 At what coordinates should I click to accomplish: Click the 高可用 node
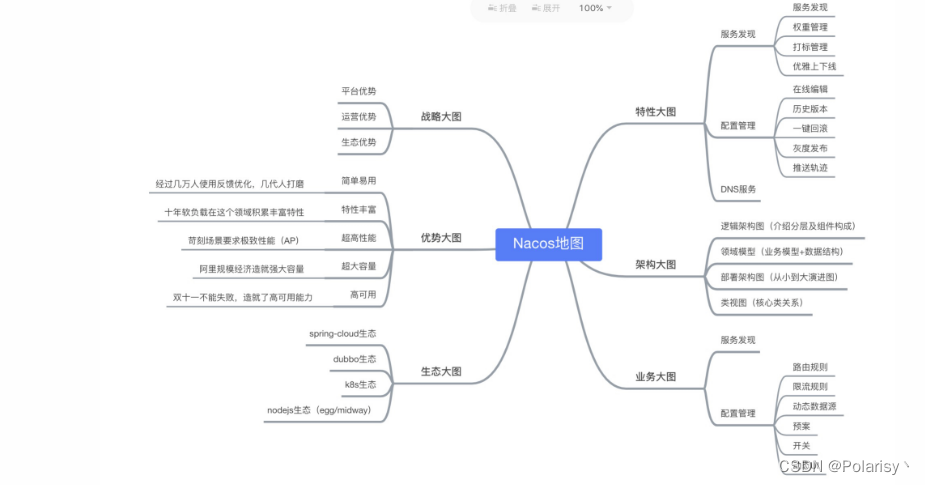coord(363,294)
